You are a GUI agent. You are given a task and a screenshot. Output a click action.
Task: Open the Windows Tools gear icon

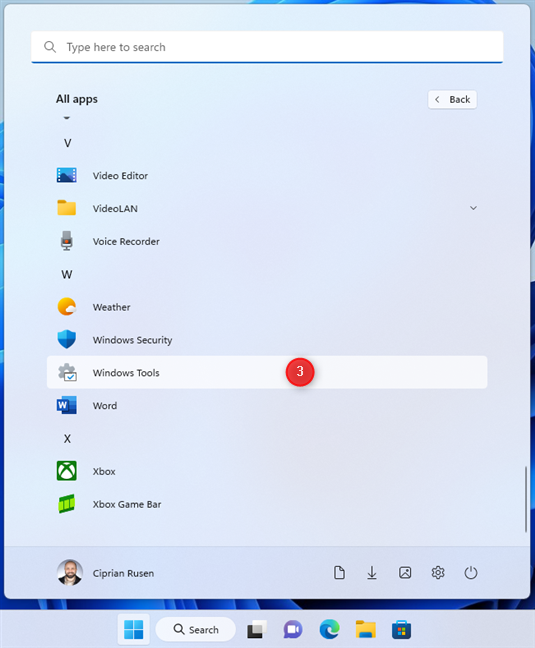67,372
